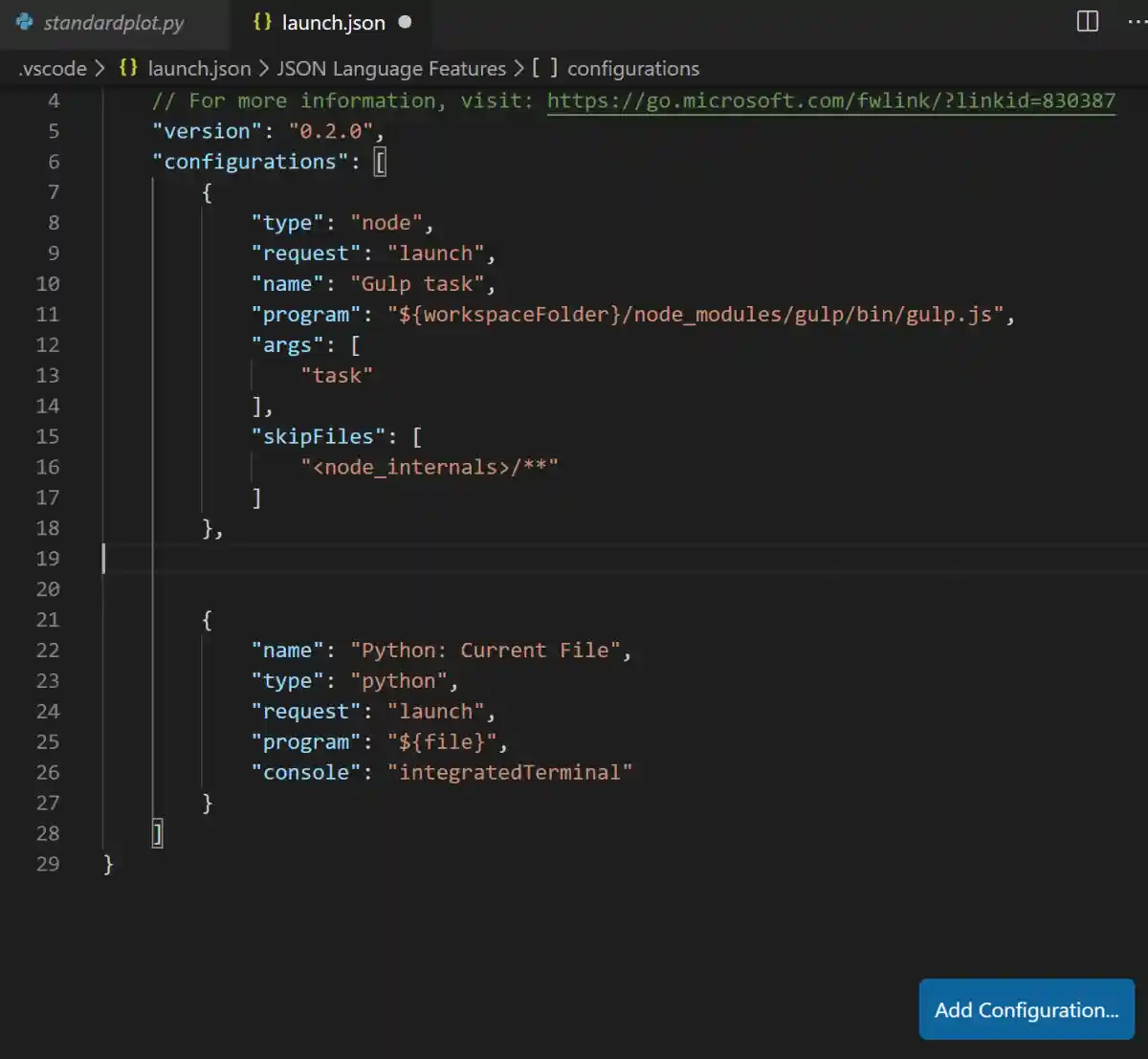
Task: Click the array brackets icon in breadcrumb
Action: coord(545,68)
